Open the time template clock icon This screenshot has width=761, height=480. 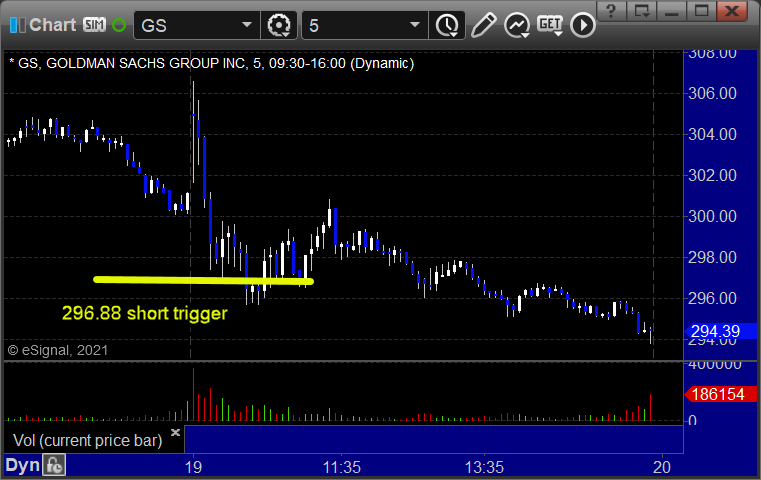(x=447, y=25)
